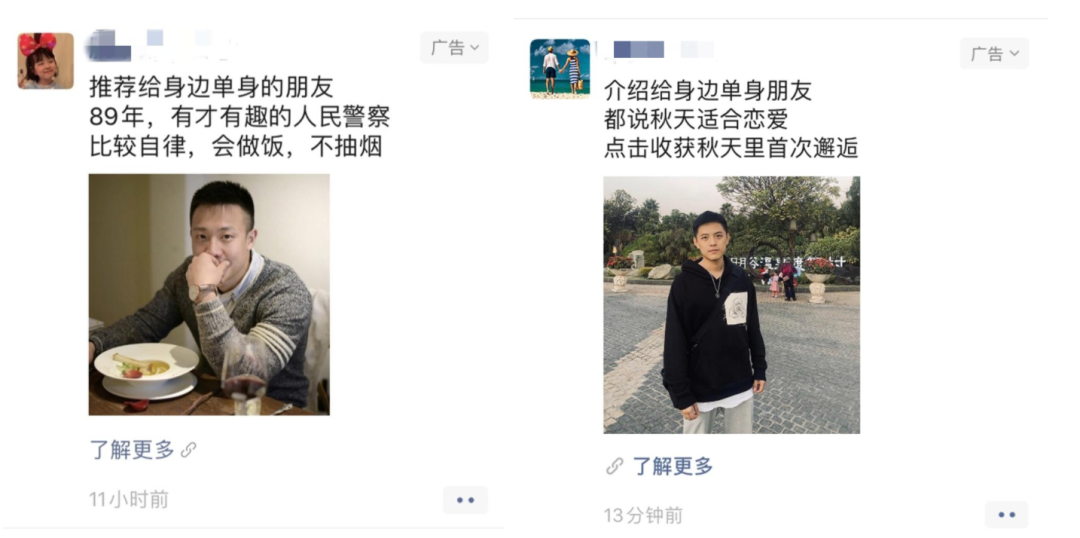Tap 了解更多 link under dinner photo

coord(132,451)
